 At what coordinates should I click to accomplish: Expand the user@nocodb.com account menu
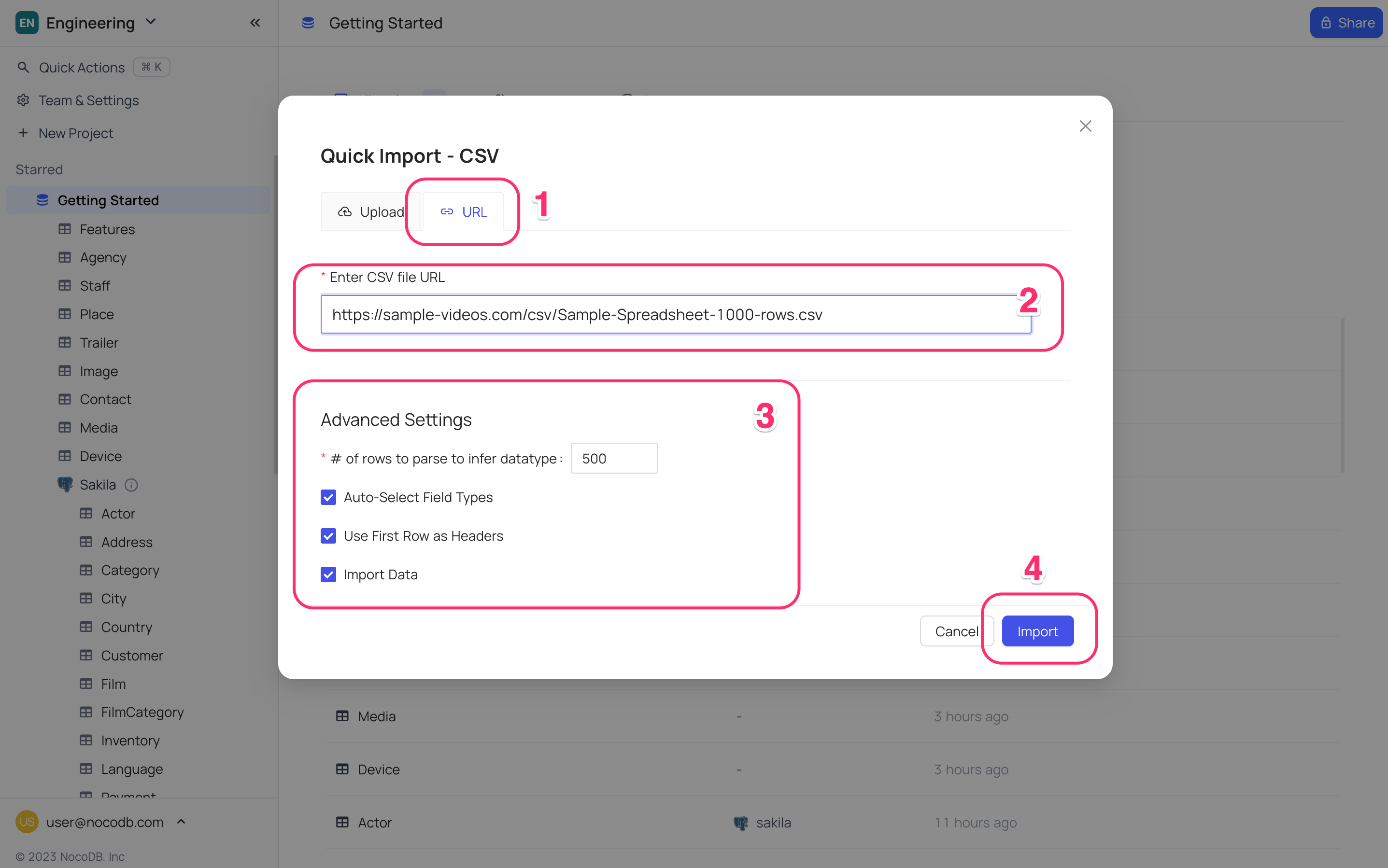coord(181,822)
